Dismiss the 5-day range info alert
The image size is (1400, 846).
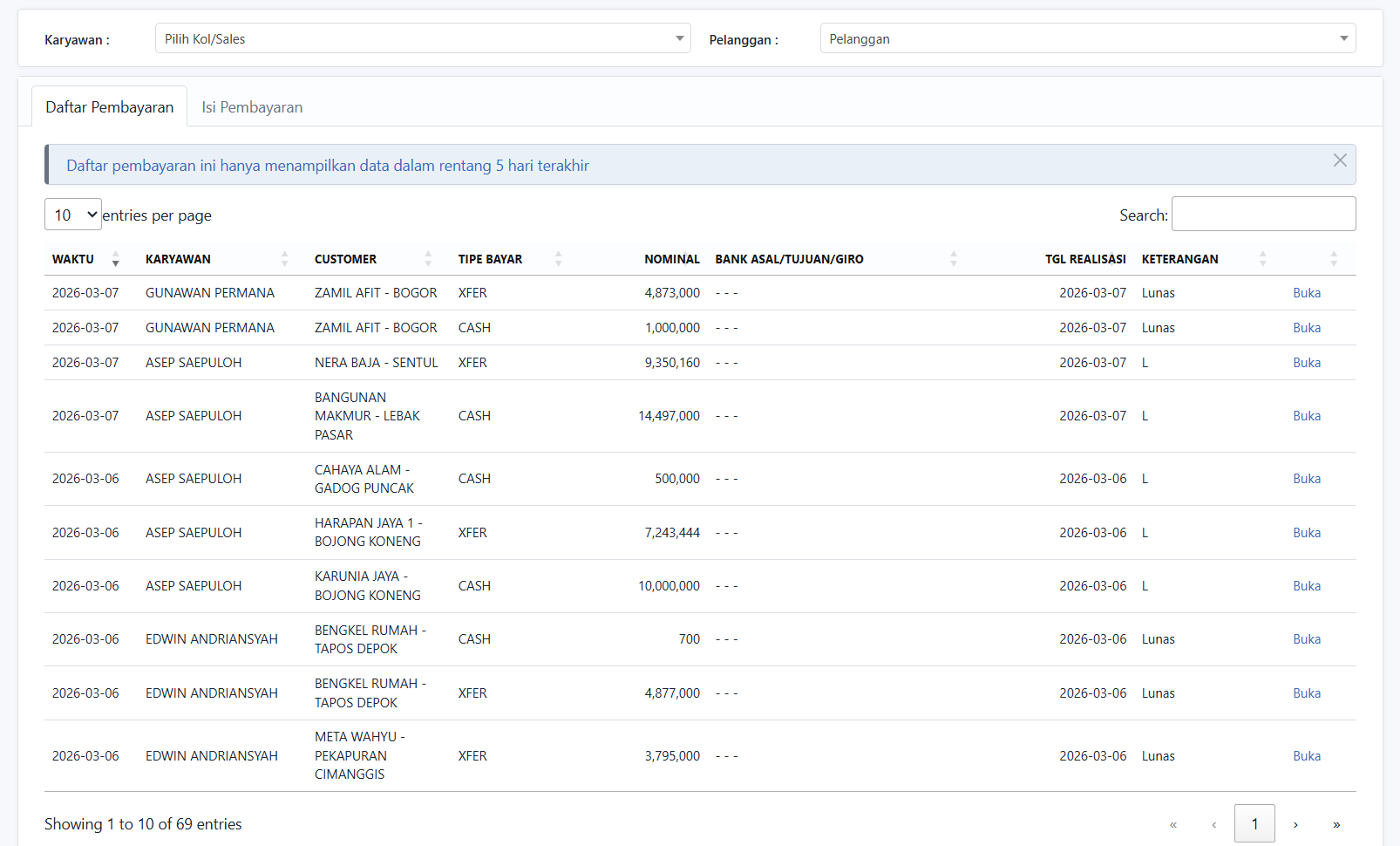(1340, 160)
